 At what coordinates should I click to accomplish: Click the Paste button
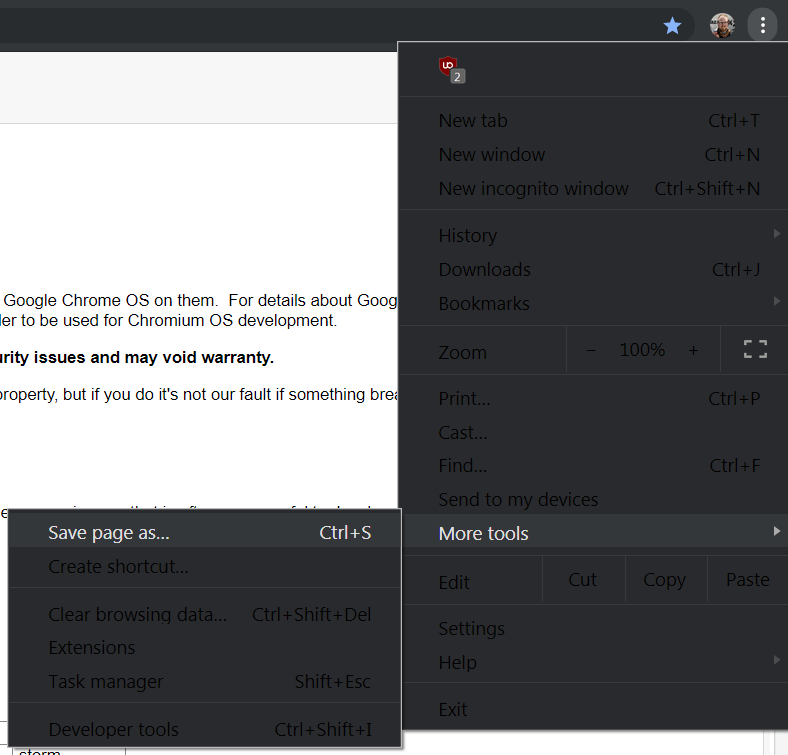coord(747,580)
